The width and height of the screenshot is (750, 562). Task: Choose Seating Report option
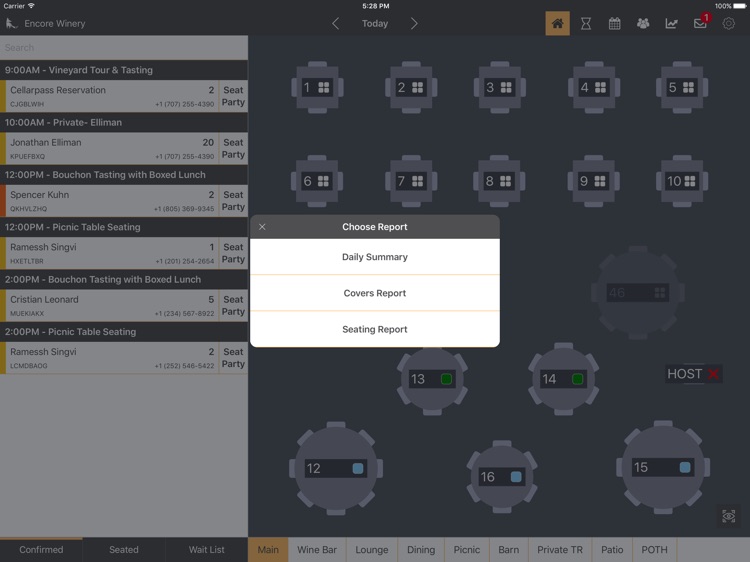(375, 330)
